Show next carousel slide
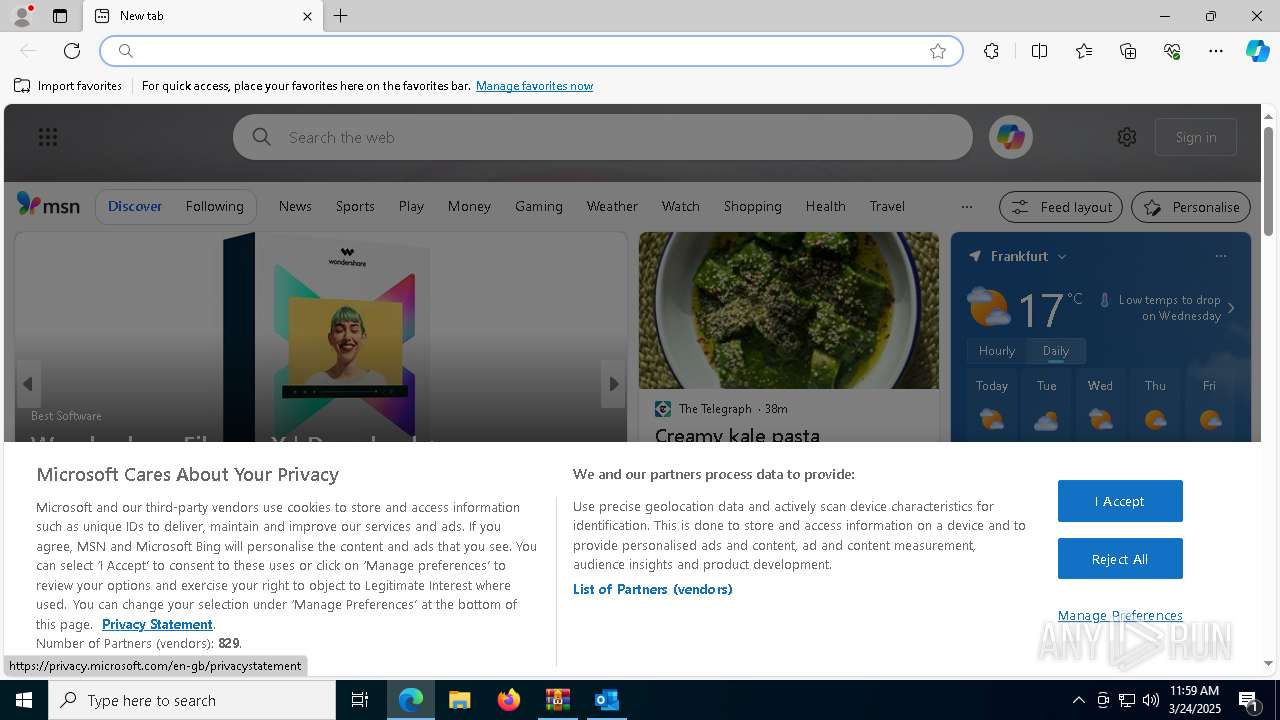This screenshot has width=1280, height=720. coord(613,384)
